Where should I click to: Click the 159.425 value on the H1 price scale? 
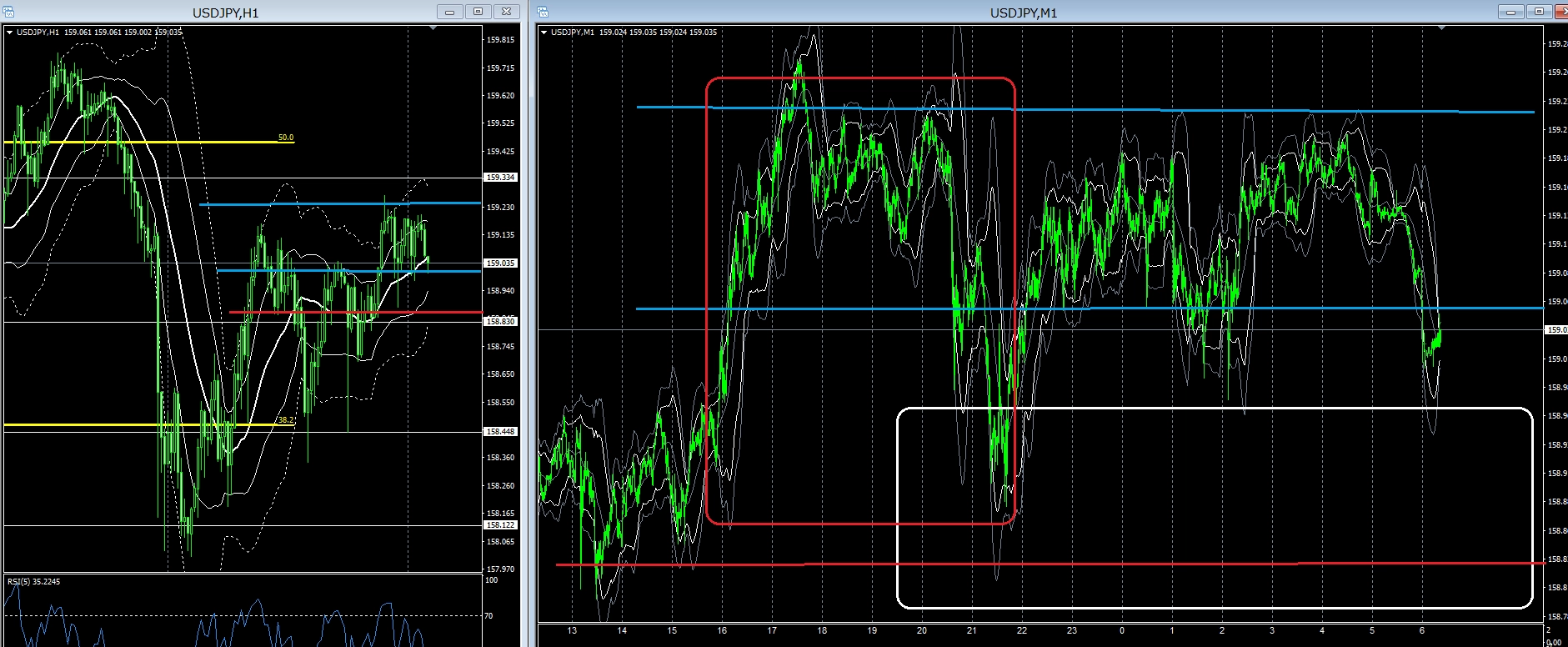click(x=500, y=152)
